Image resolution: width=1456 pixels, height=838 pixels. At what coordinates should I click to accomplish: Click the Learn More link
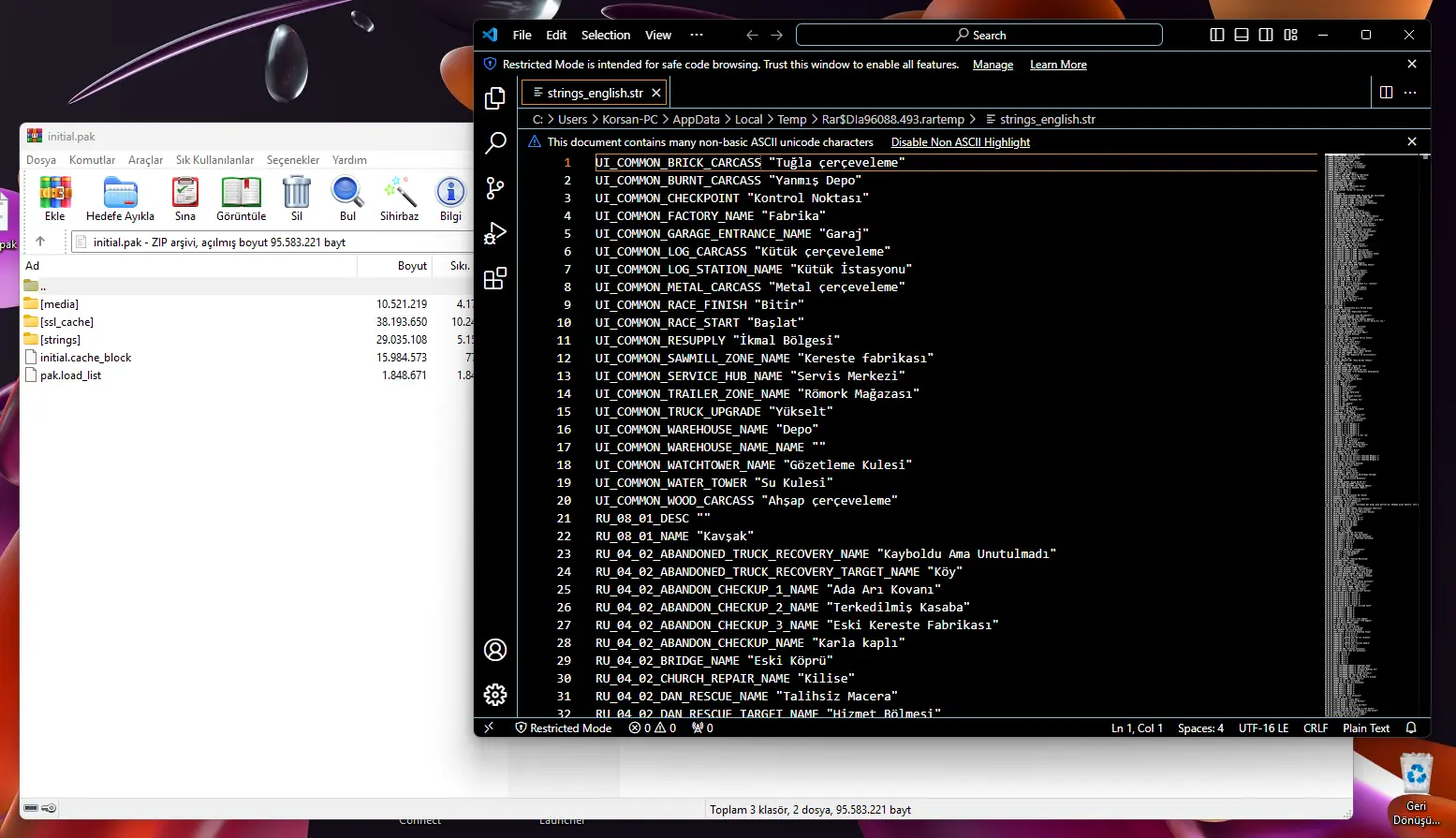pos(1058,65)
